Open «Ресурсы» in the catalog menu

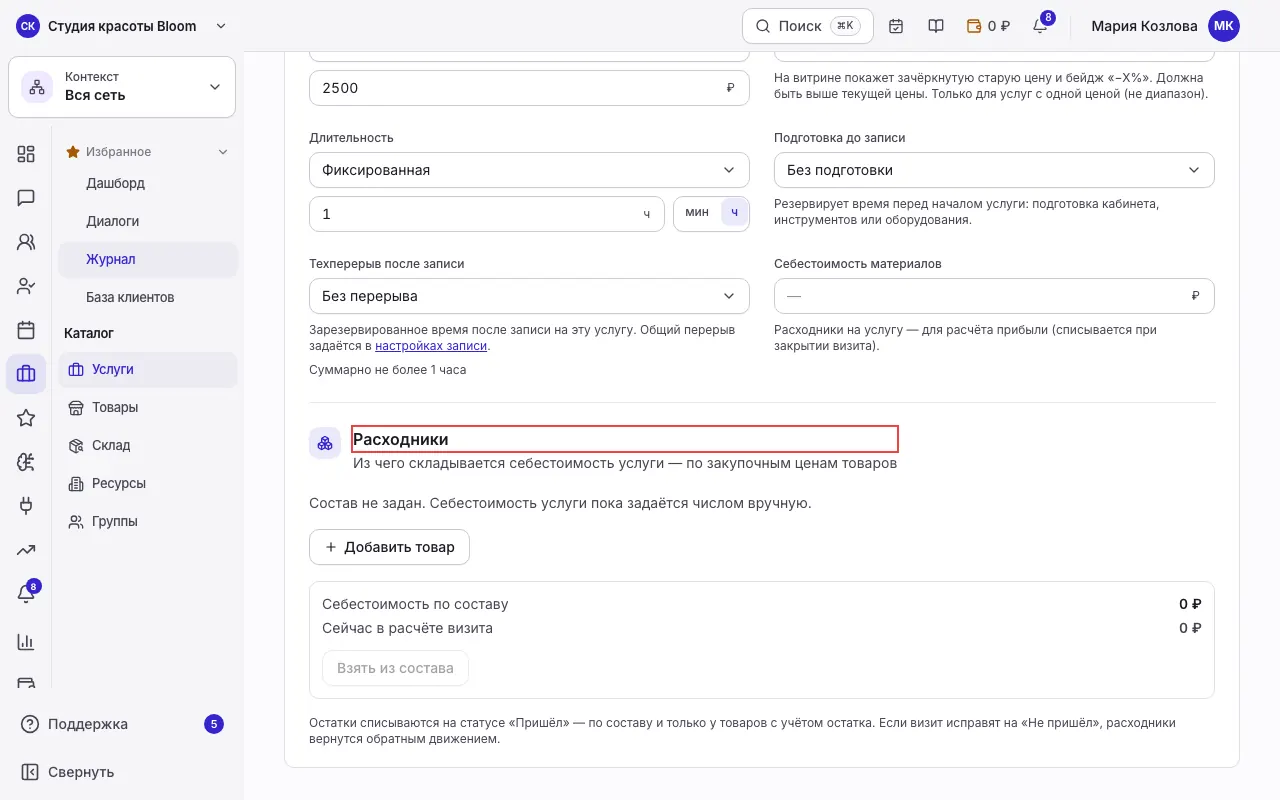pos(148,483)
